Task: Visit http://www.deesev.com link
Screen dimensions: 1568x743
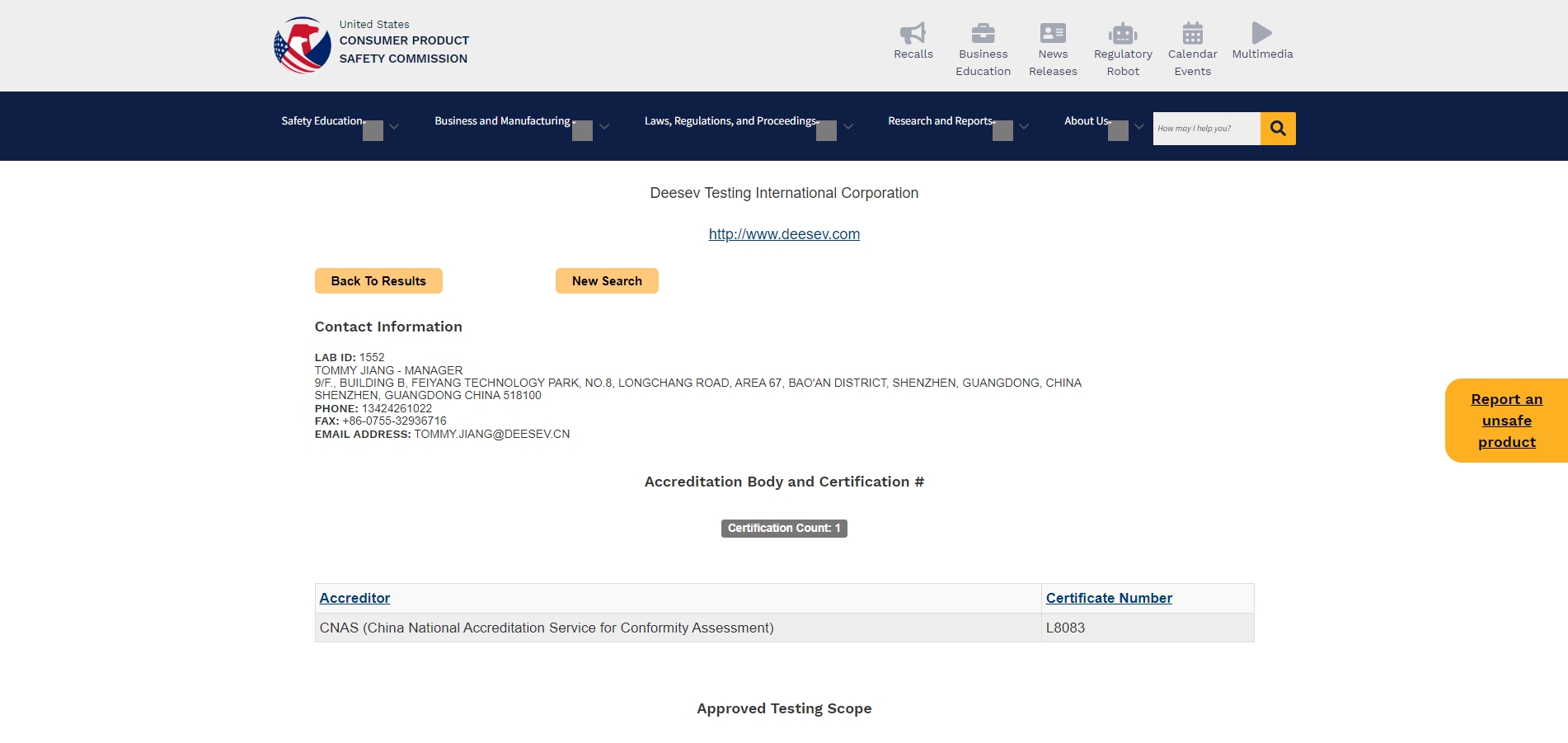Action: click(784, 234)
